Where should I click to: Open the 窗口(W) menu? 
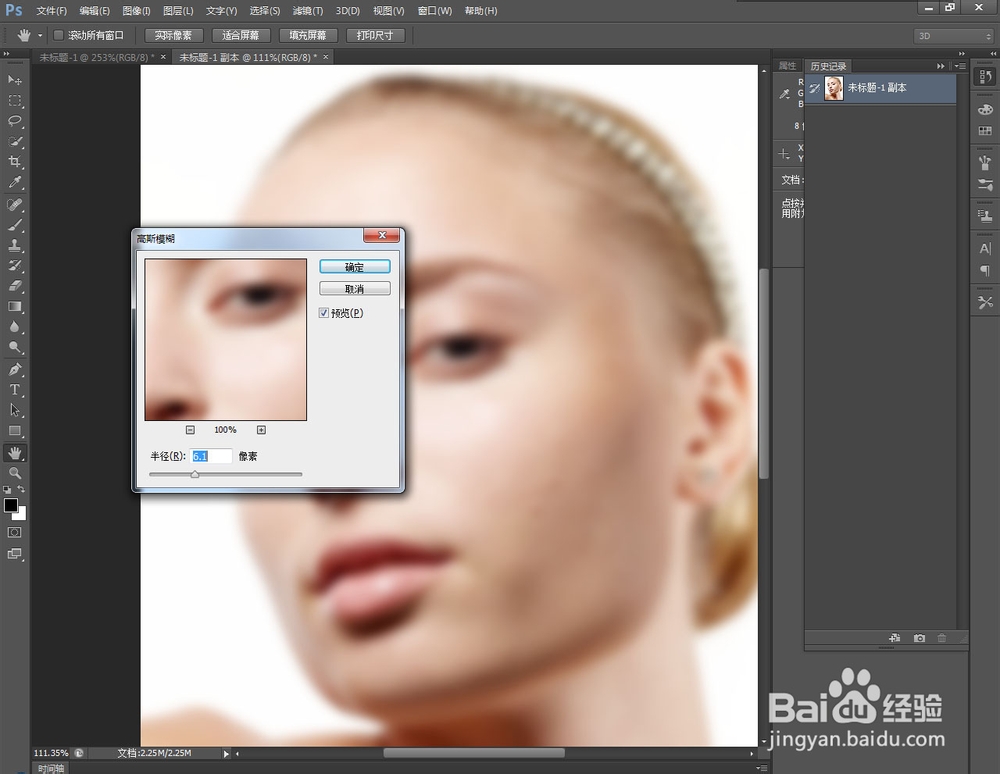coord(435,11)
